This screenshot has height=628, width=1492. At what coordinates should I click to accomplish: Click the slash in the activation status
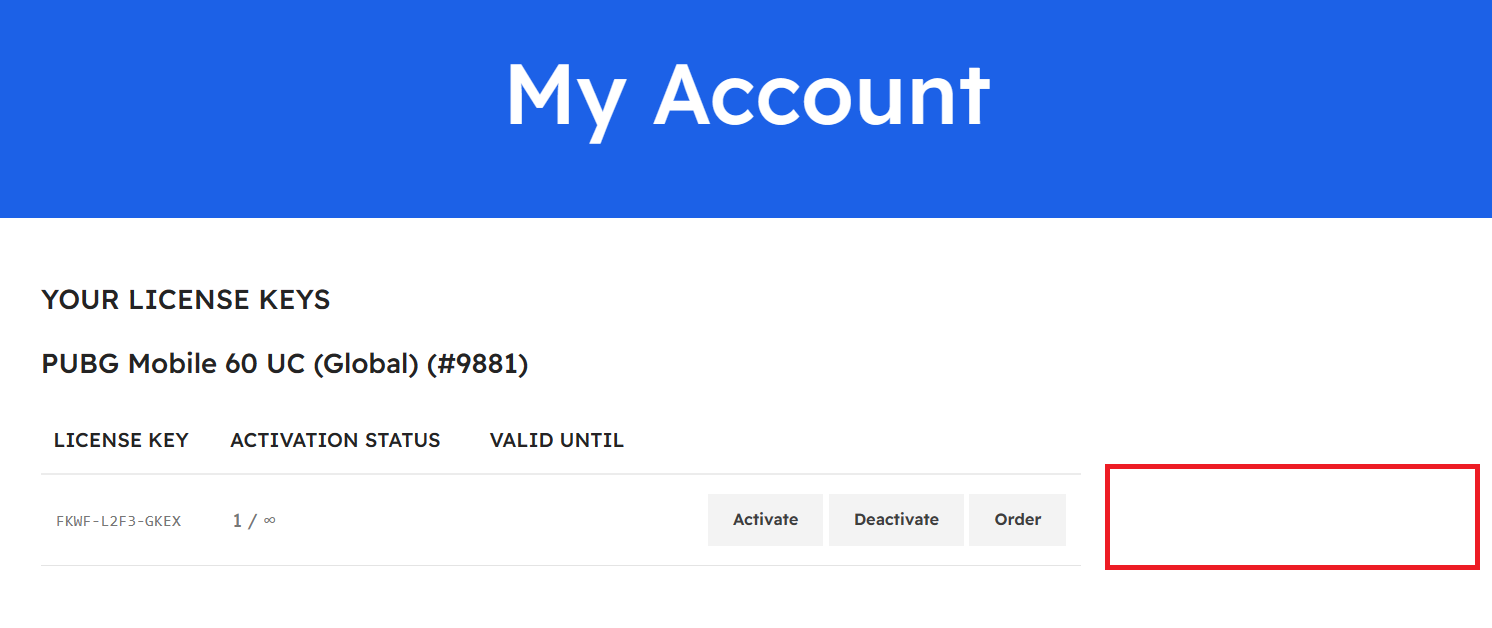[252, 520]
